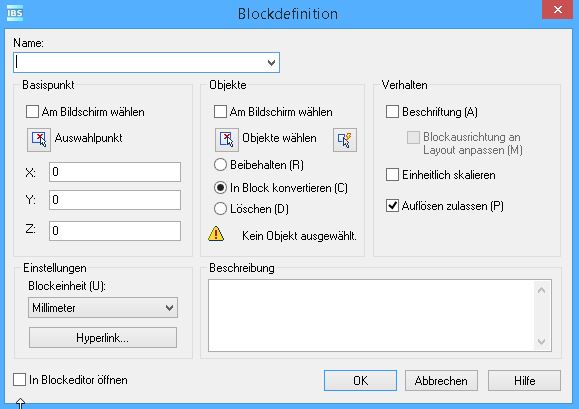Click the Auswahlpunkt pick point icon

(x=39, y=140)
